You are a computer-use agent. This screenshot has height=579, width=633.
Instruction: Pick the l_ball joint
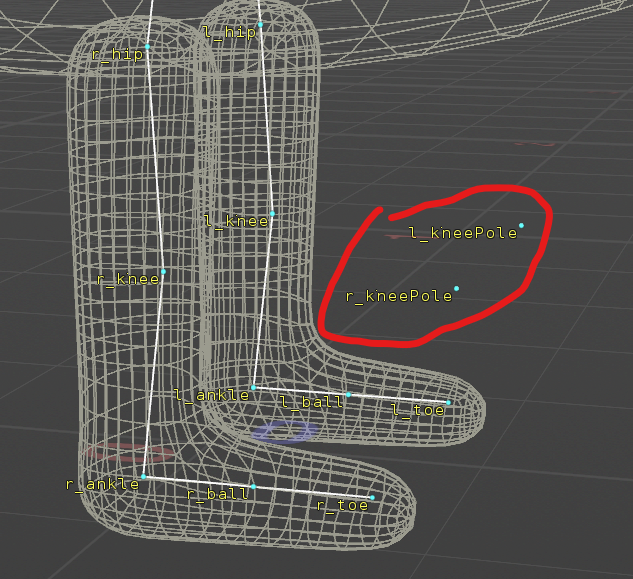[x=349, y=396]
